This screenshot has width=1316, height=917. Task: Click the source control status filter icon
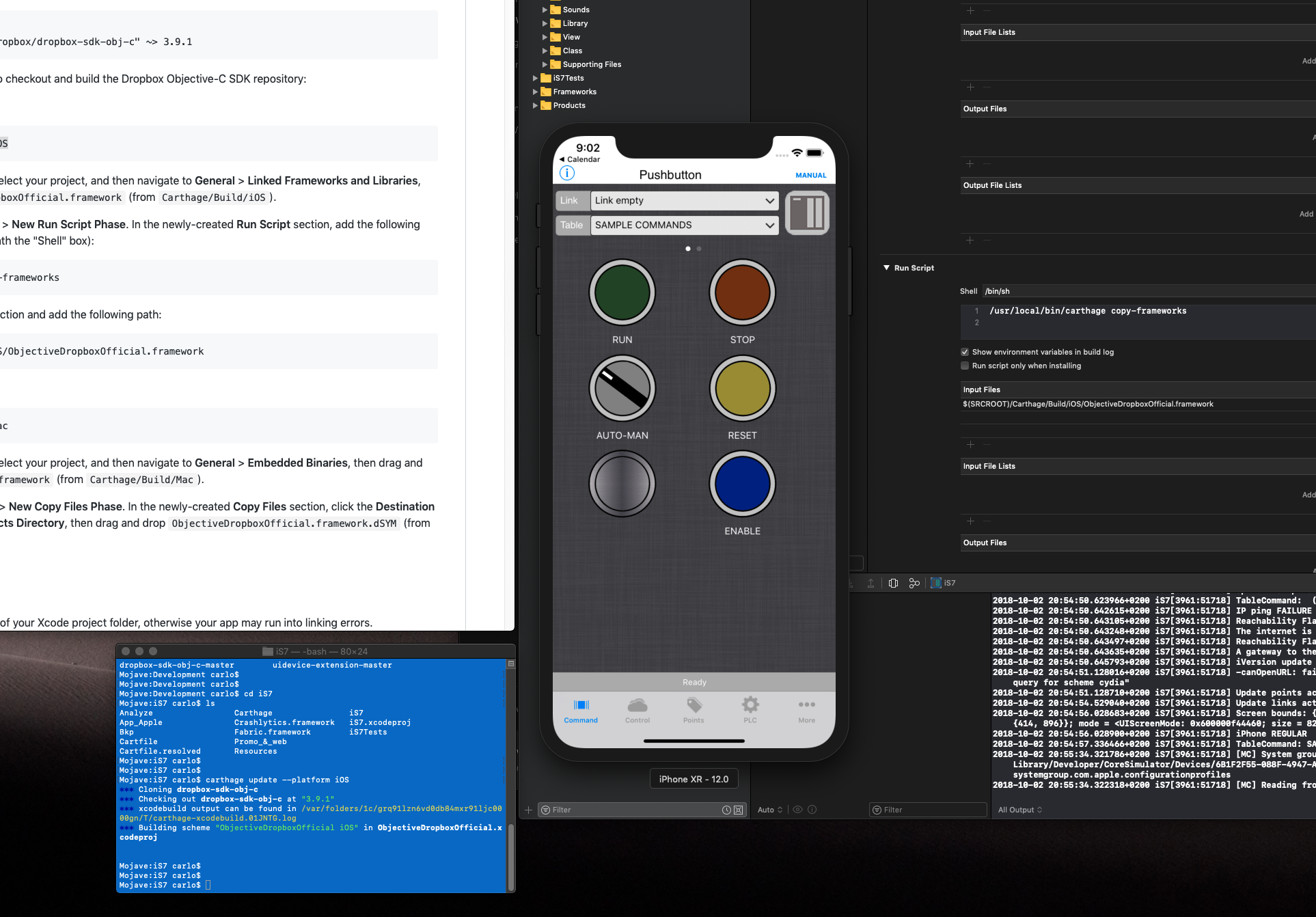click(739, 810)
